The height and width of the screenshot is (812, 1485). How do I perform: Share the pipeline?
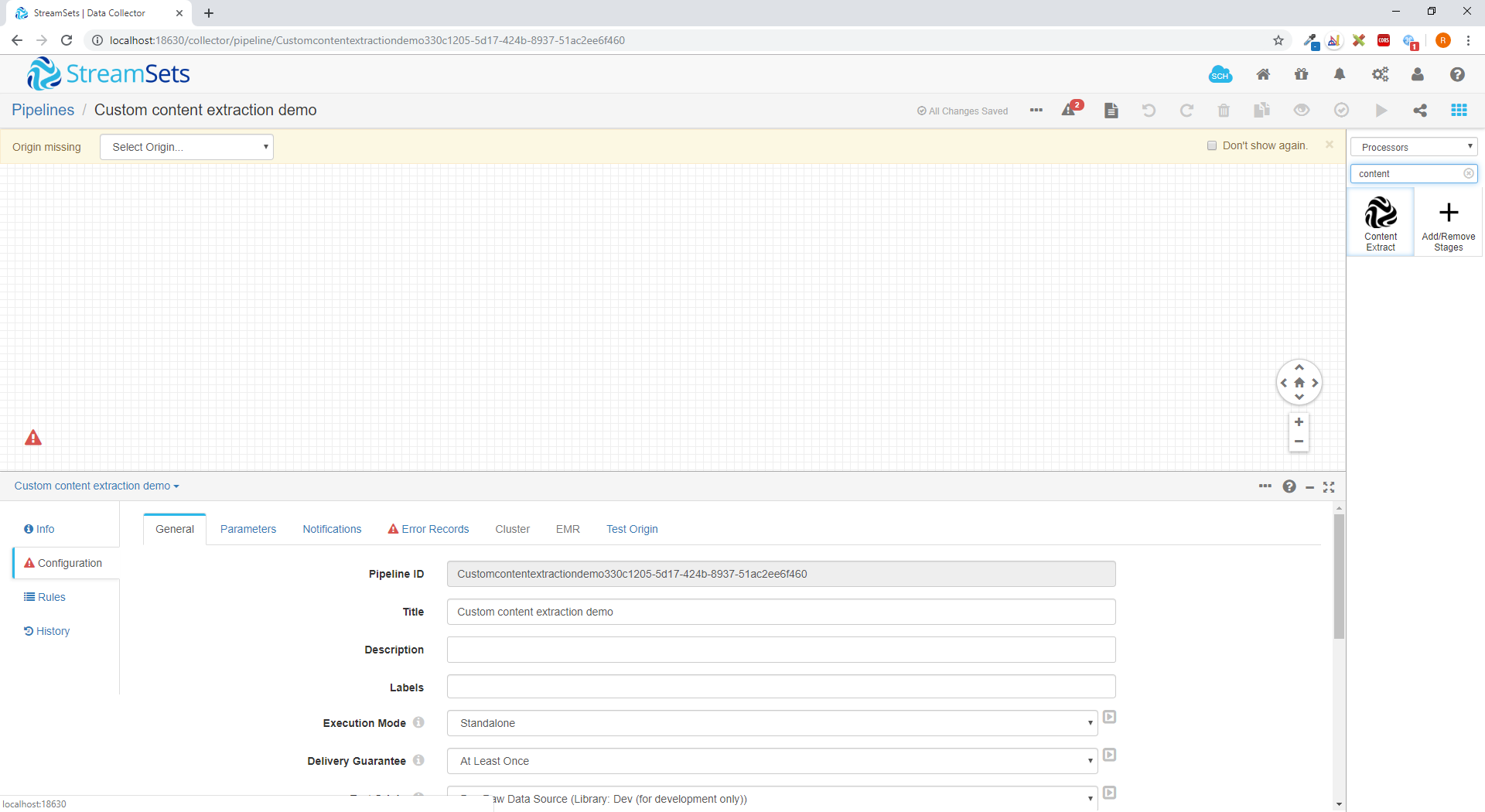coord(1421,111)
